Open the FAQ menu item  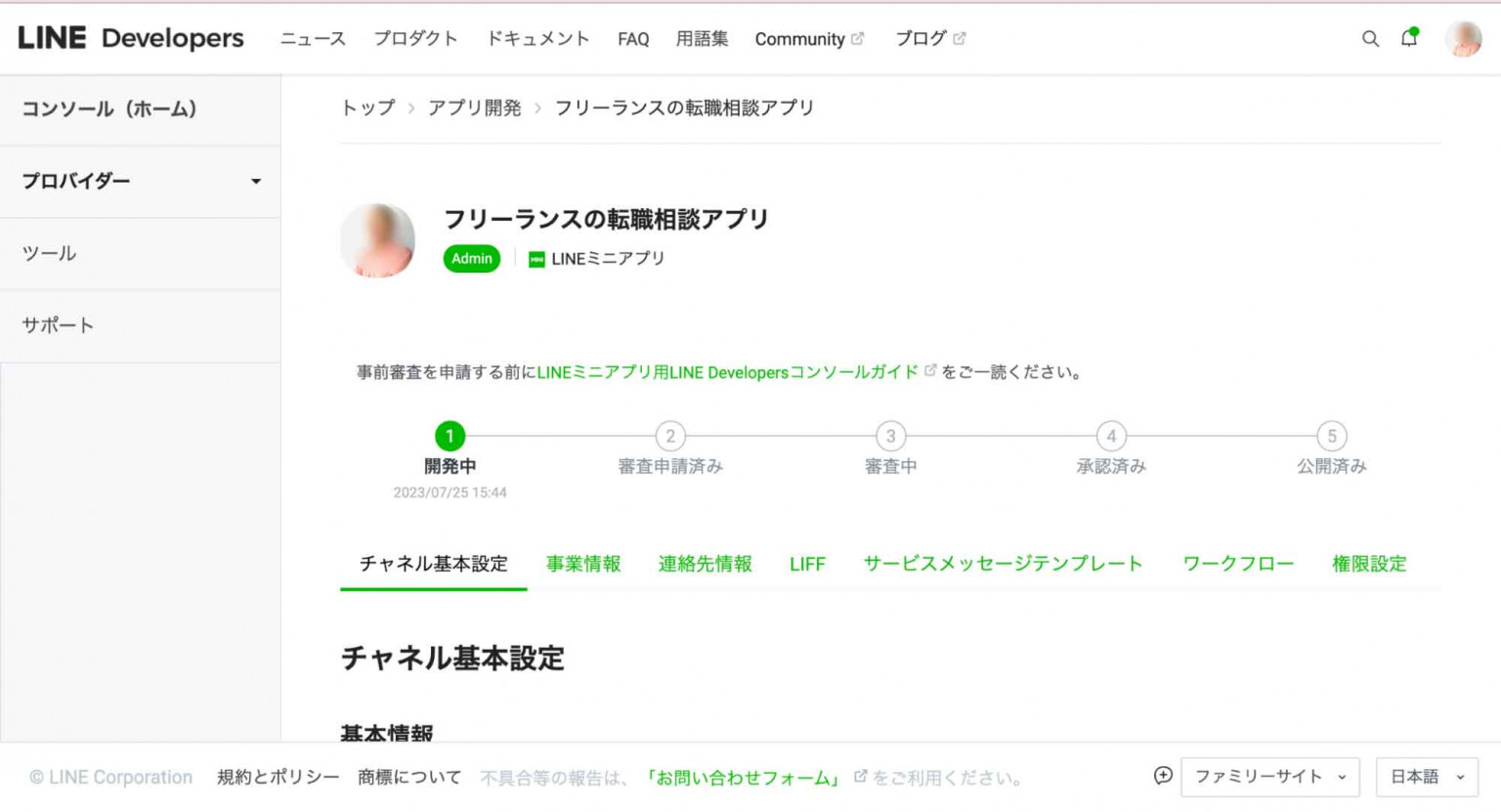click(633, 38)
